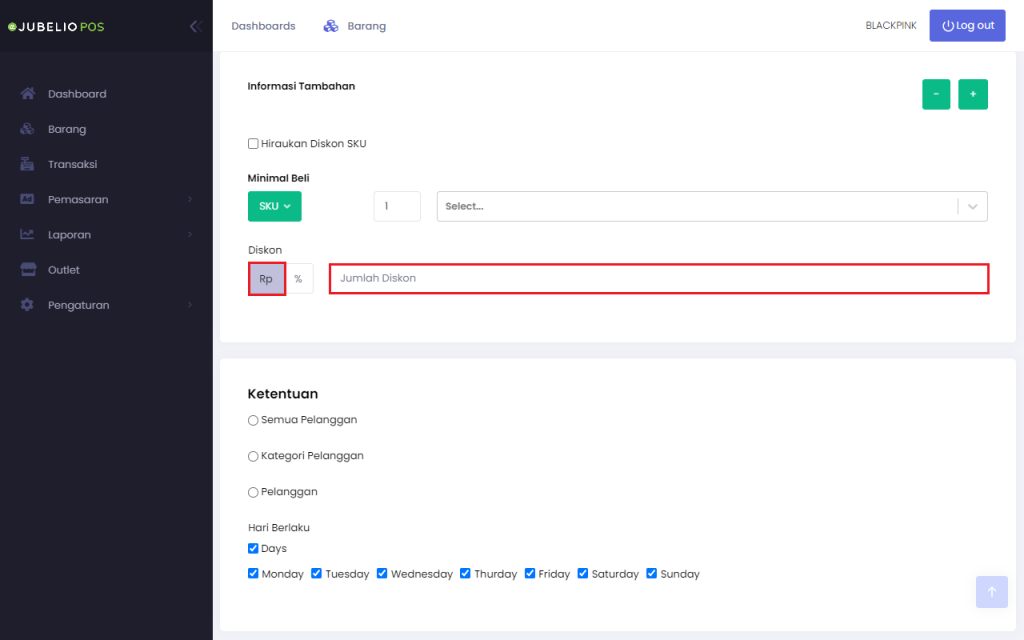Select Semua Pelanggan radio option

(253, 420)
